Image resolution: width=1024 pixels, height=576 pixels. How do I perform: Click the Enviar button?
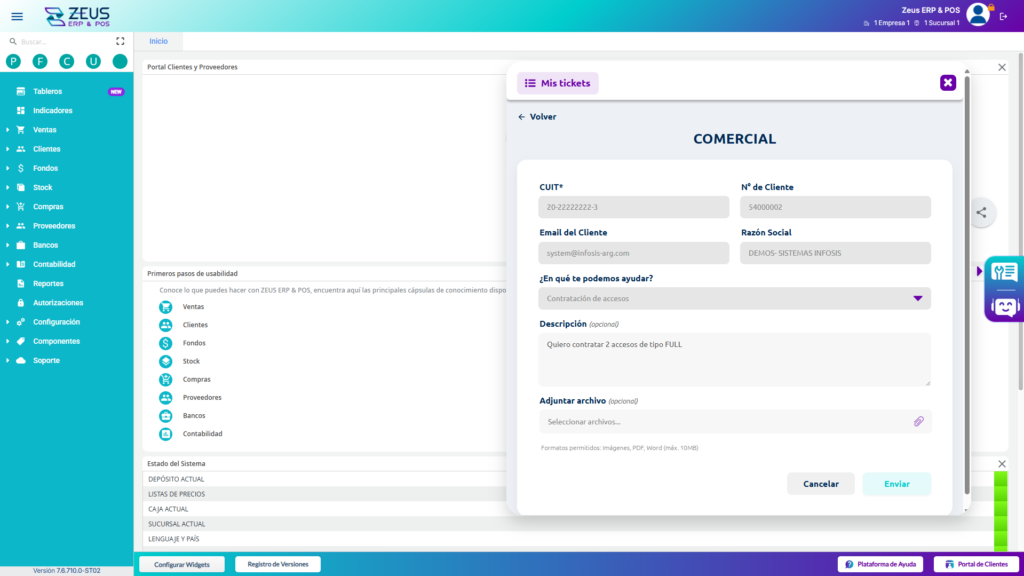896,484
